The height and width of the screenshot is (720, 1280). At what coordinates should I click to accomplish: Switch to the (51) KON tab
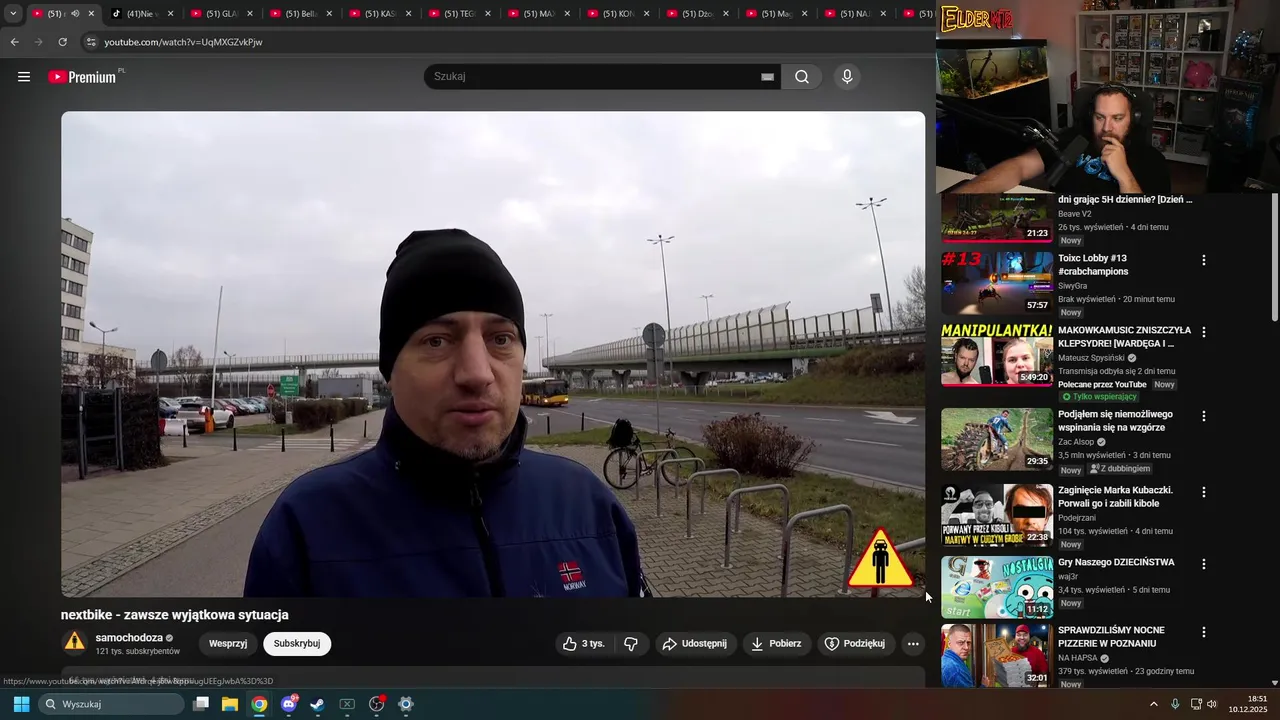618,14
